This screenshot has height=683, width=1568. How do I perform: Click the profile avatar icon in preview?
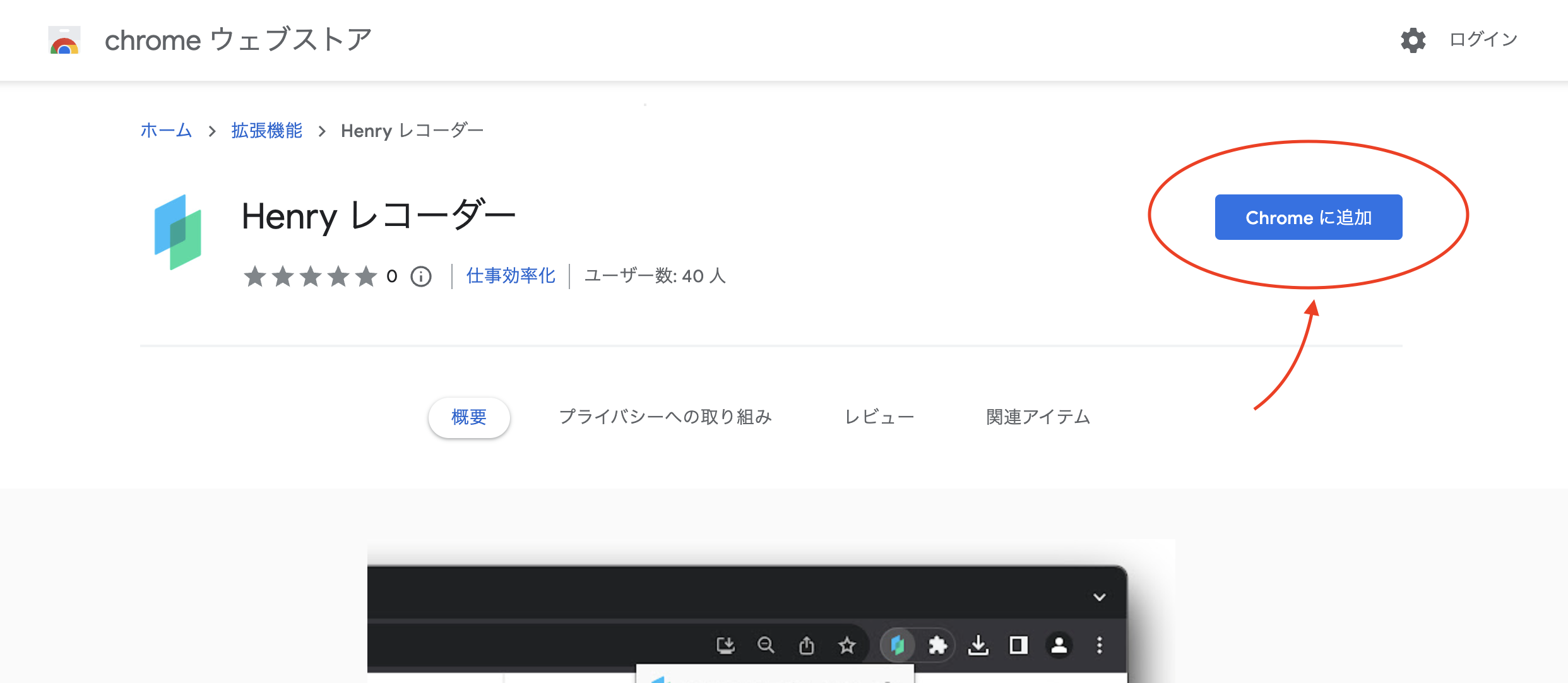pos(1059,645)
